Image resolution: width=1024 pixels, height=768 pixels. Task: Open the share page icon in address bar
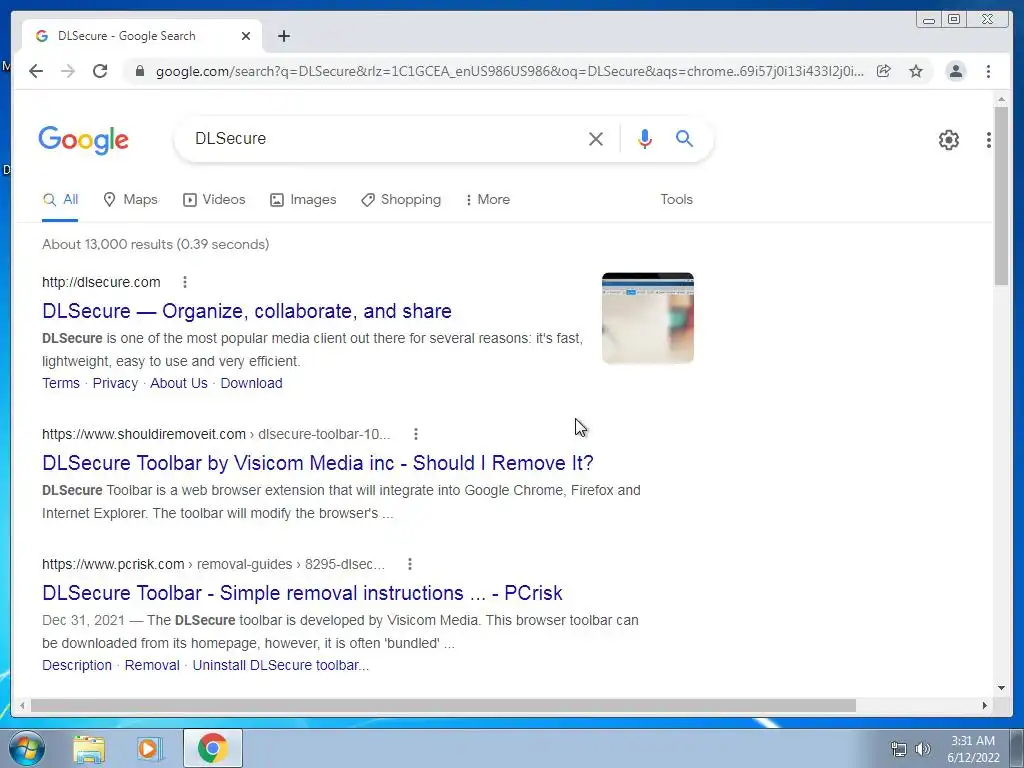pos(884,71)
